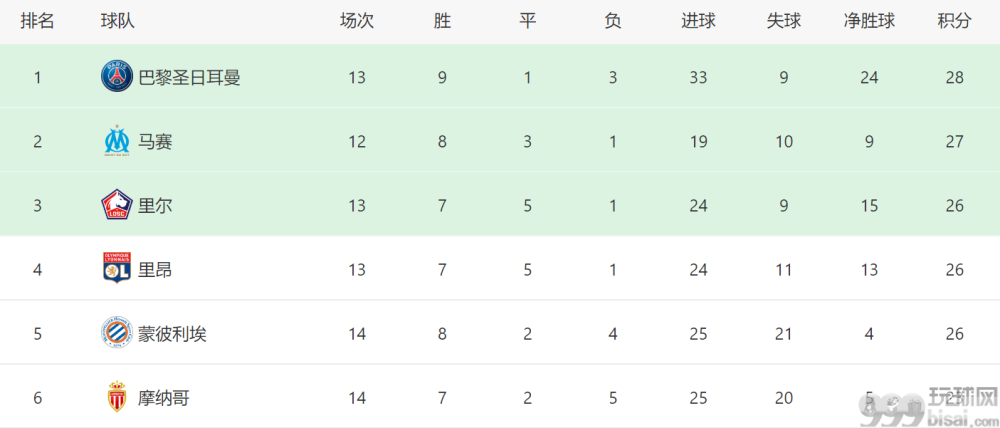
Task: Click the Monaco club crest icon
Action: pos(117,397)
